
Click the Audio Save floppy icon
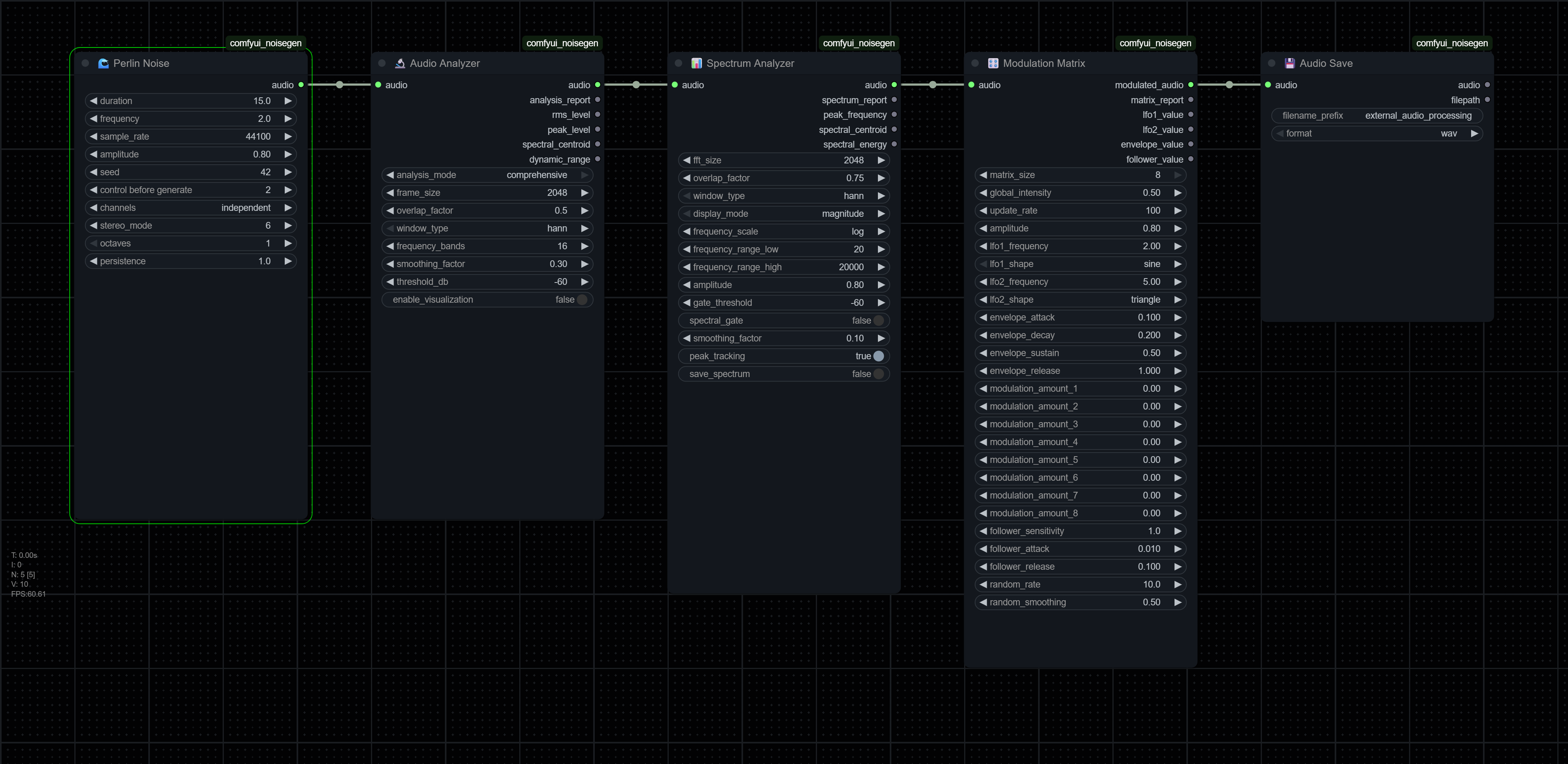click(1289, 63)
